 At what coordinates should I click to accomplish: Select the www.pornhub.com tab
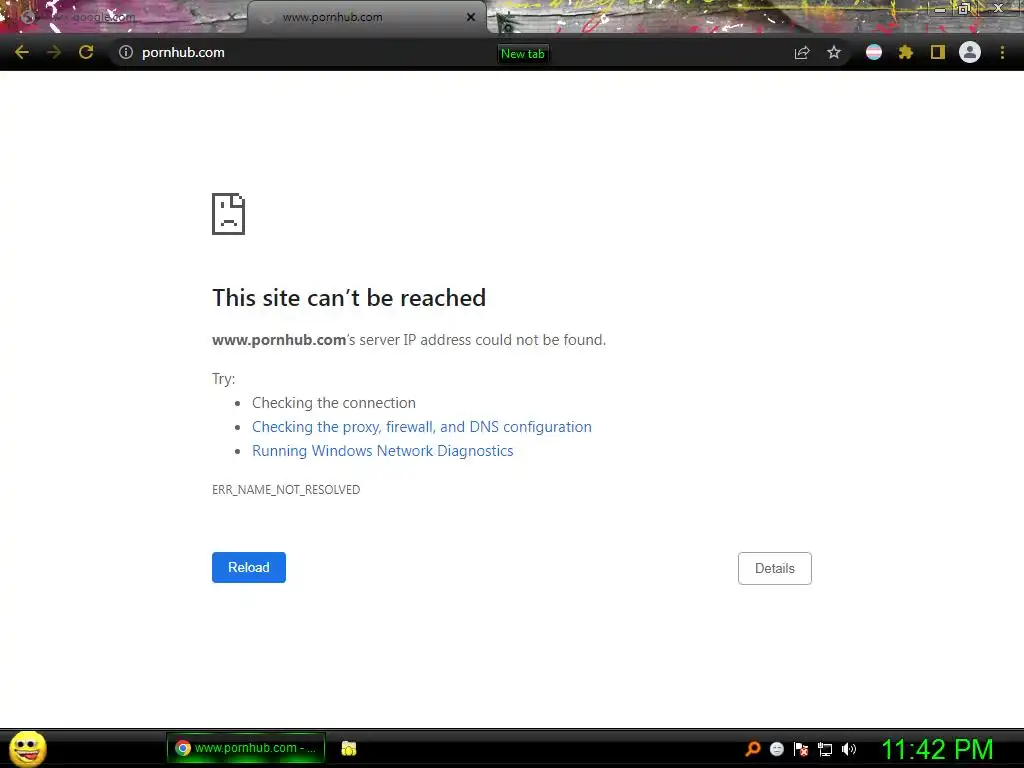pyautogui.click(x=367, y=17)
